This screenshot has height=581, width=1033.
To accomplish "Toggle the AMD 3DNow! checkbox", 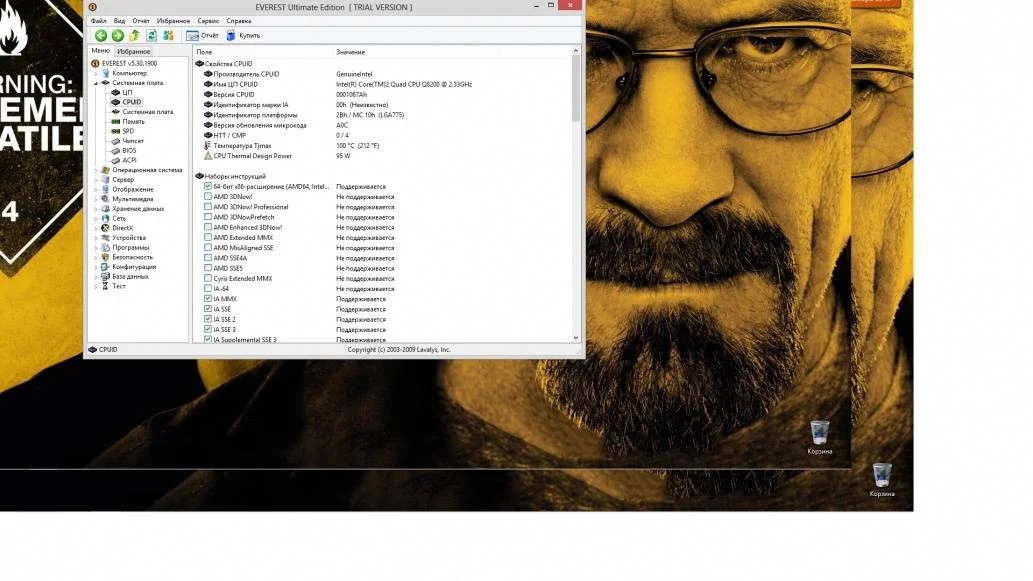I will [208, 196].
